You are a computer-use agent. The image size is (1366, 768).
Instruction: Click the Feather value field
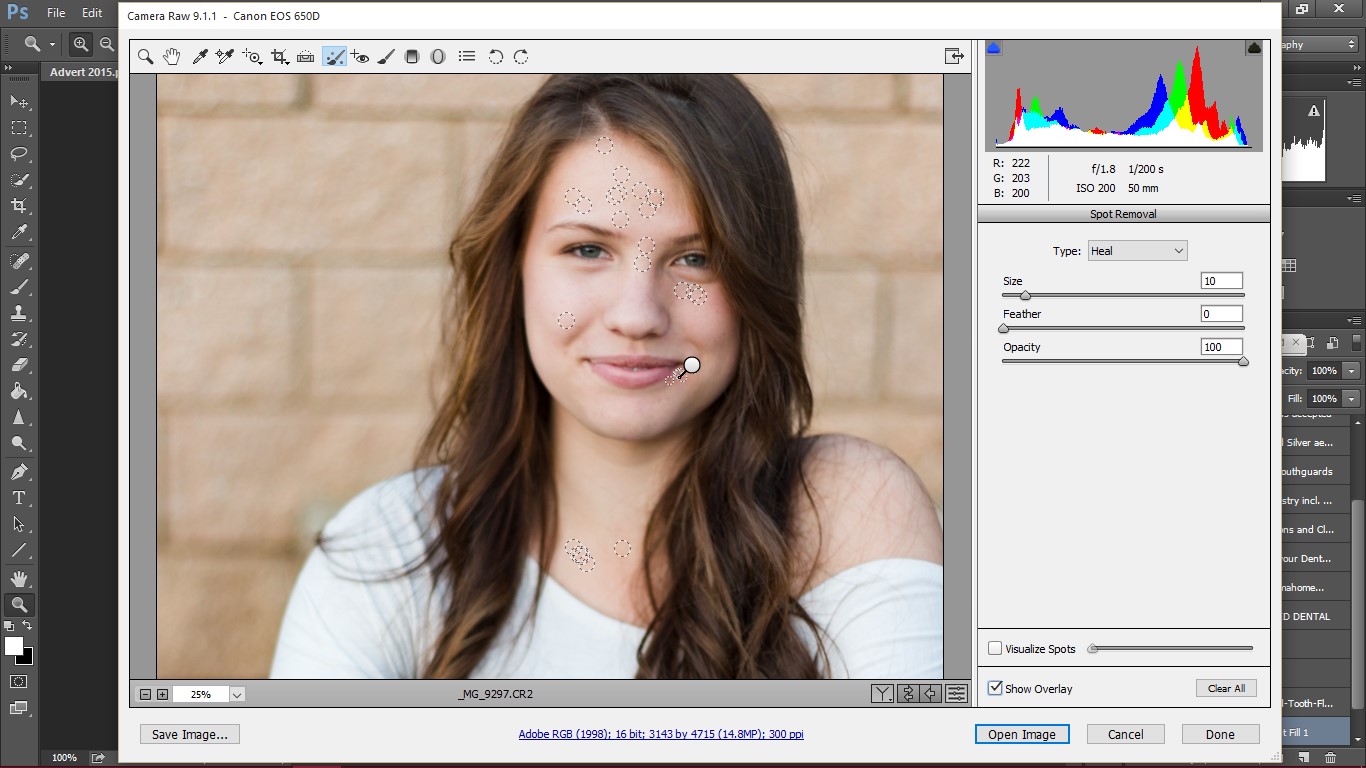tap(1221, 314)
